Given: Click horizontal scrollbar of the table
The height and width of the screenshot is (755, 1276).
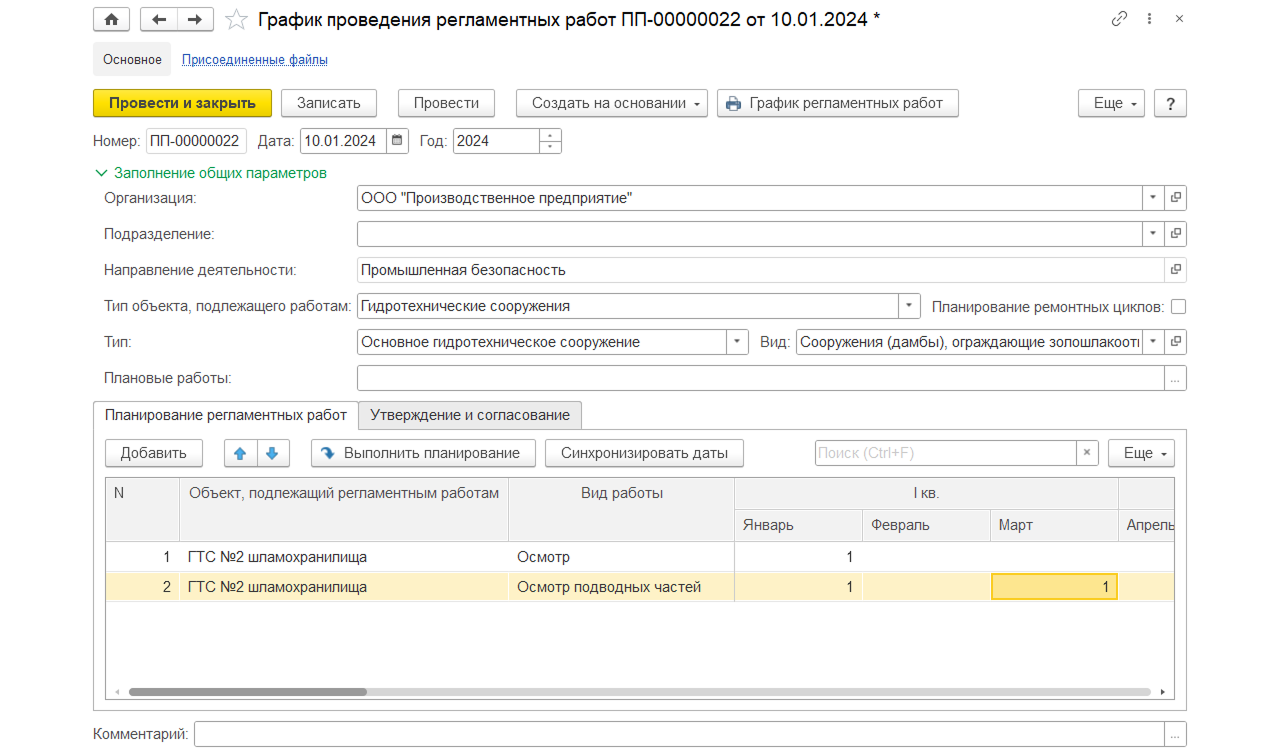Looking at the screenshot, I should (x=640, y=692).
